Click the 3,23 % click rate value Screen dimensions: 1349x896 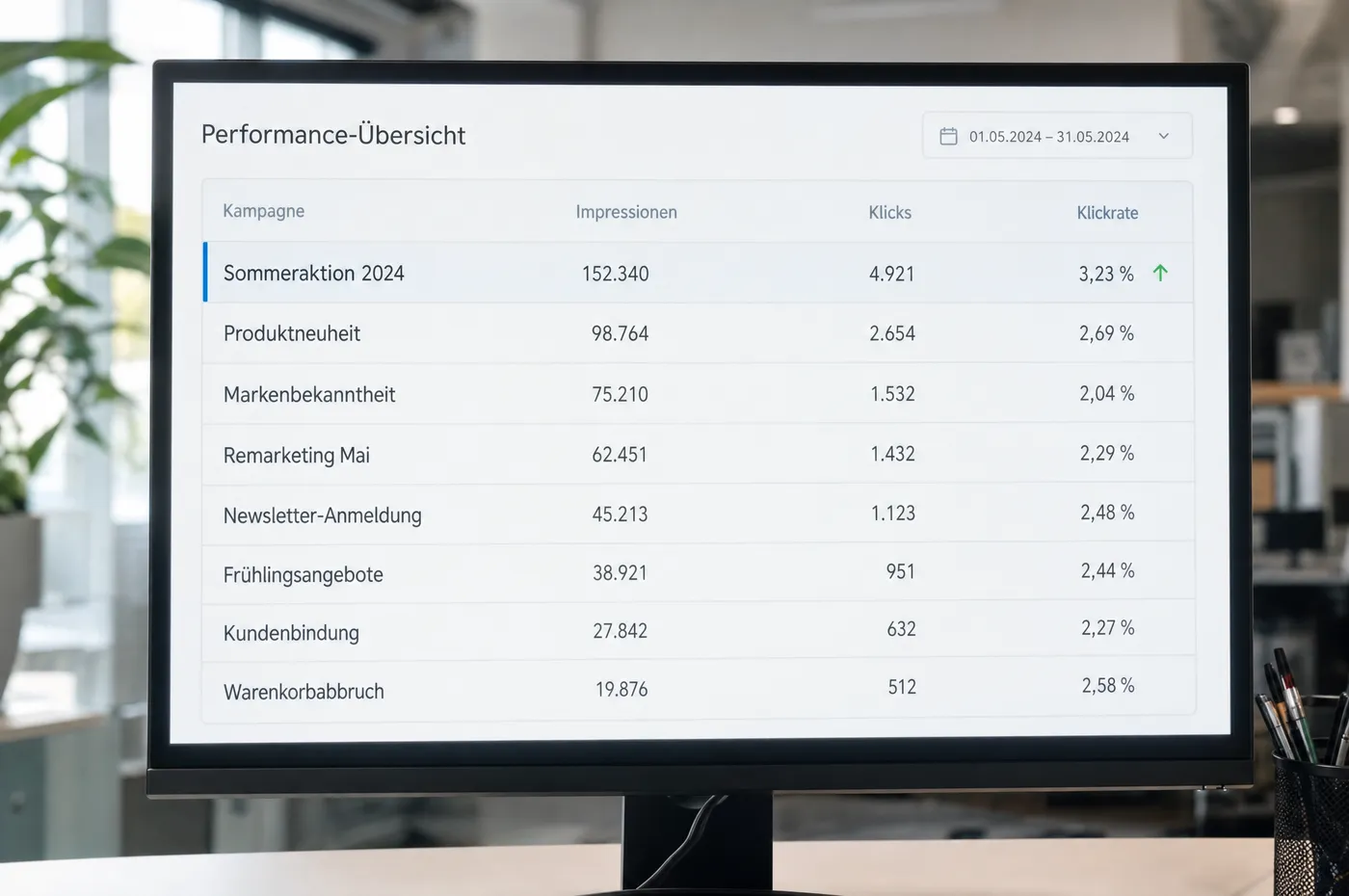pyautogui.click(x=1106, y=274)
